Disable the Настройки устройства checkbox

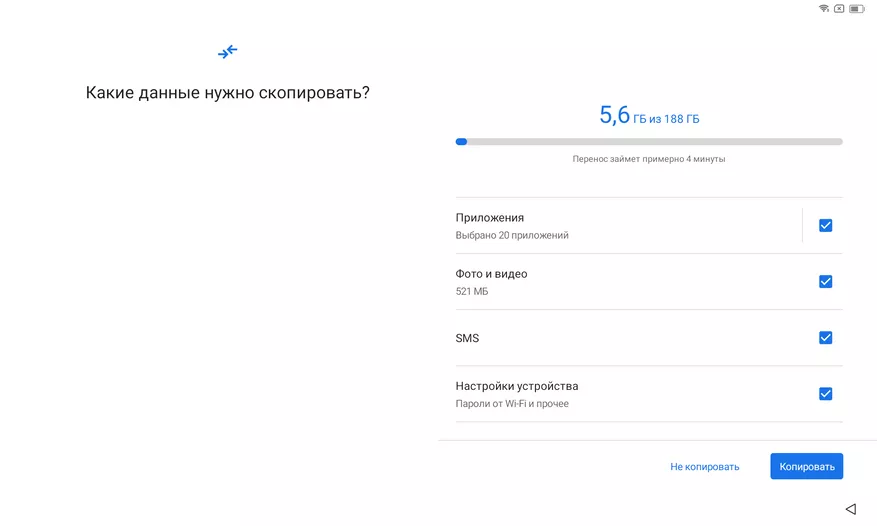825,394
